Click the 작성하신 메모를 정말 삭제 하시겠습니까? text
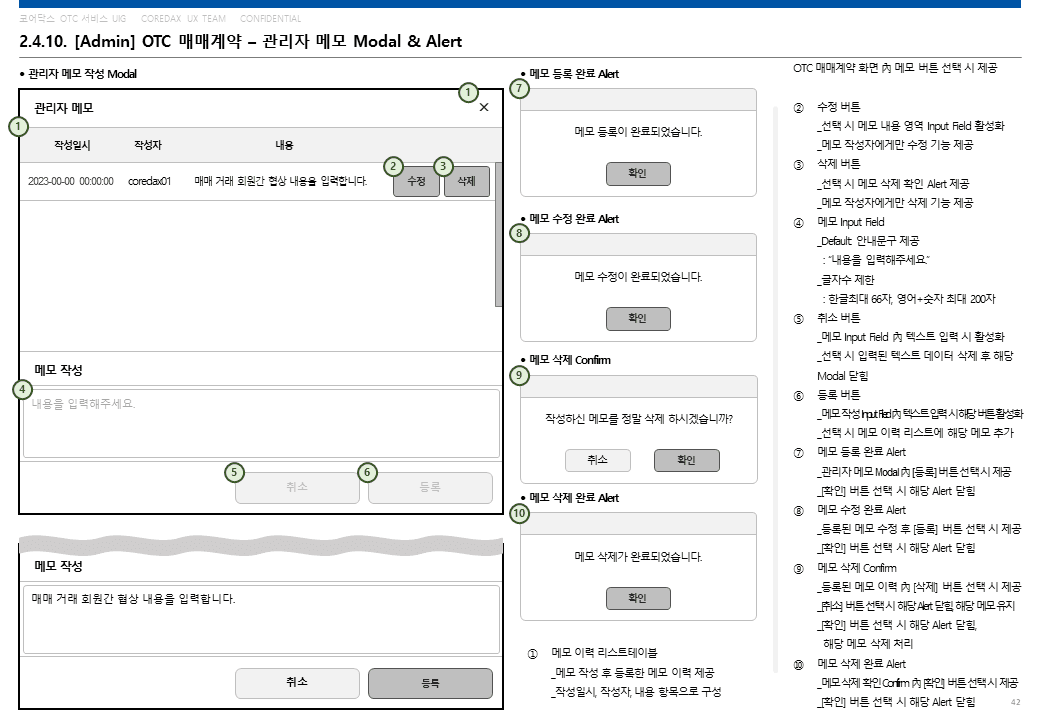 (639, 419)
